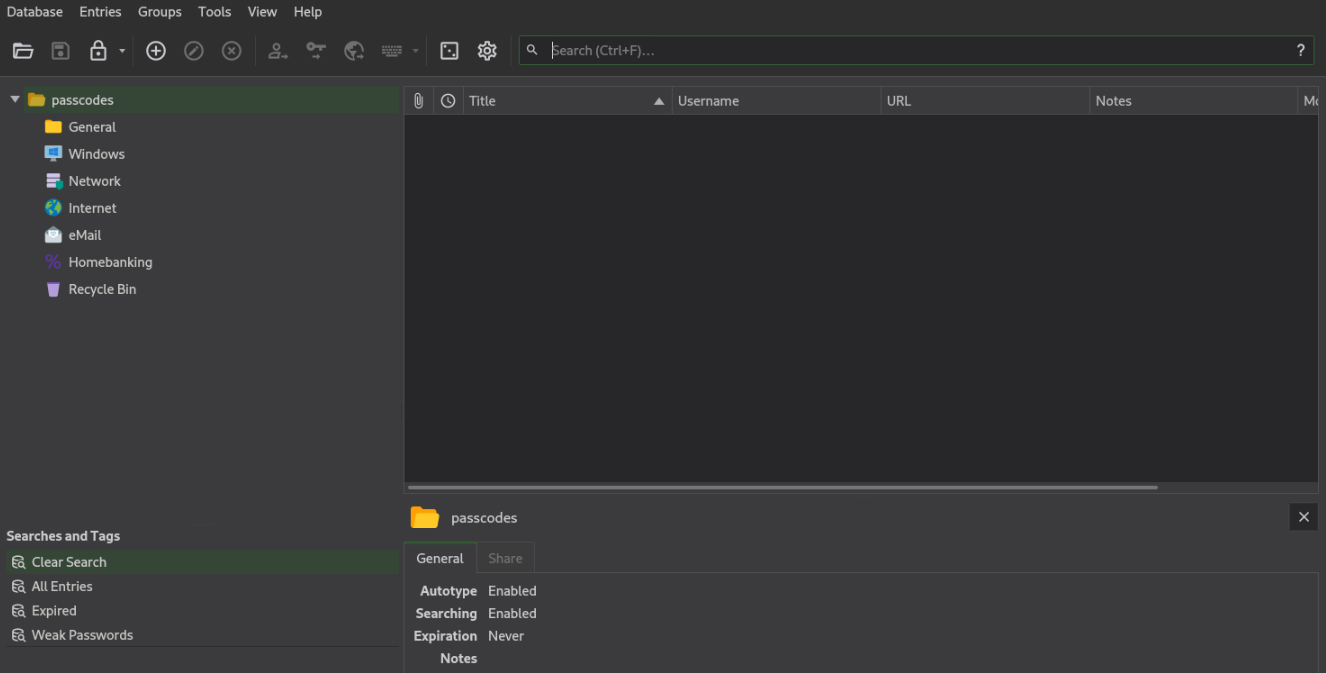
Task: Open the Tools menu
Action: 214,12
